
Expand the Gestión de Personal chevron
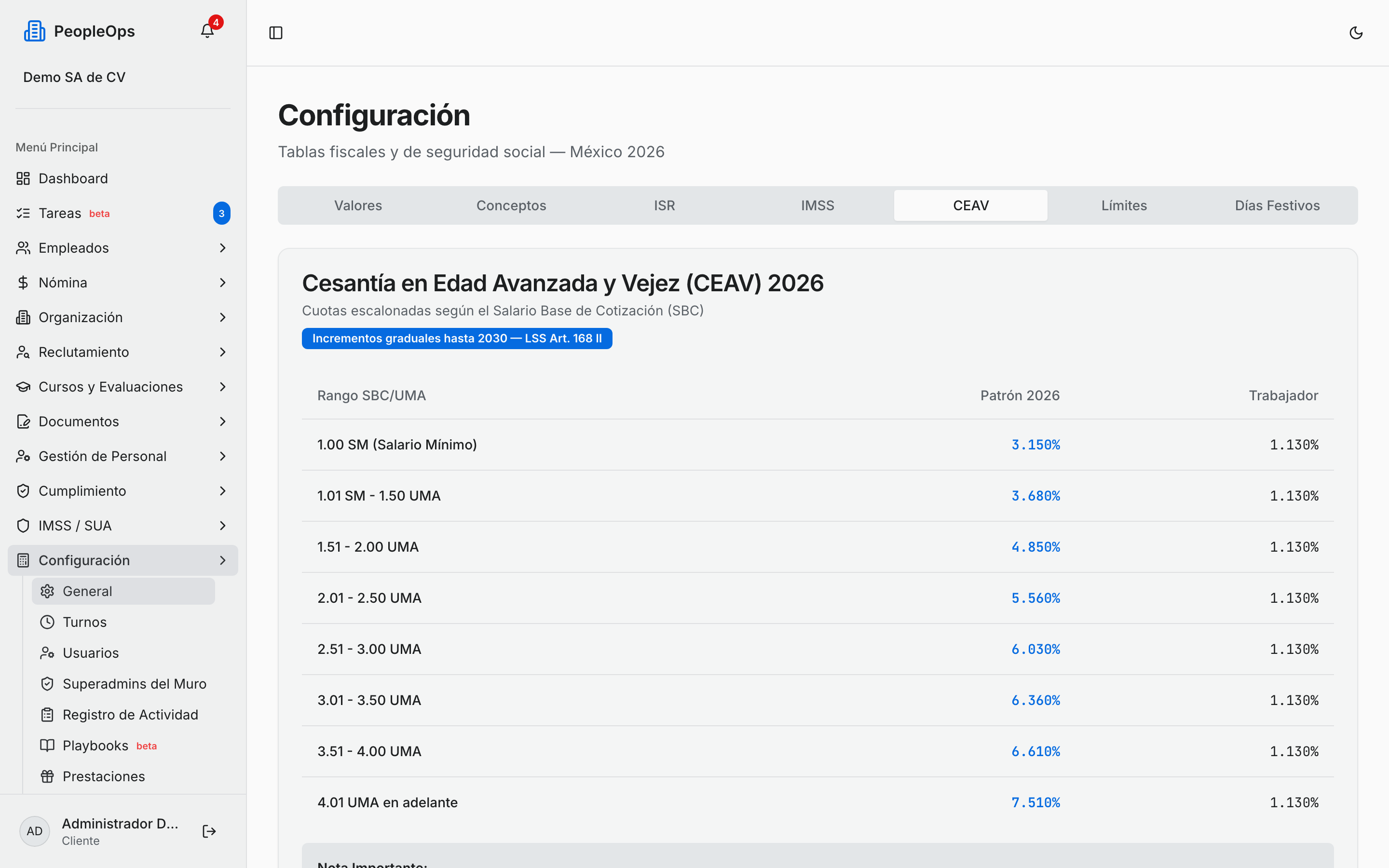click(223, 456)
